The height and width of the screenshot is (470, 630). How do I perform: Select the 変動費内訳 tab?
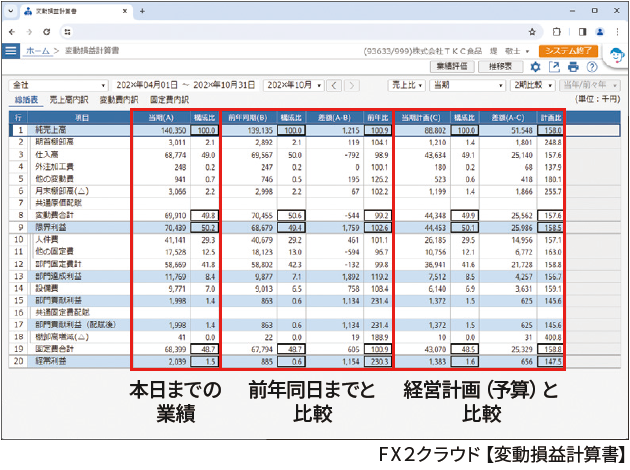[119, 101]
